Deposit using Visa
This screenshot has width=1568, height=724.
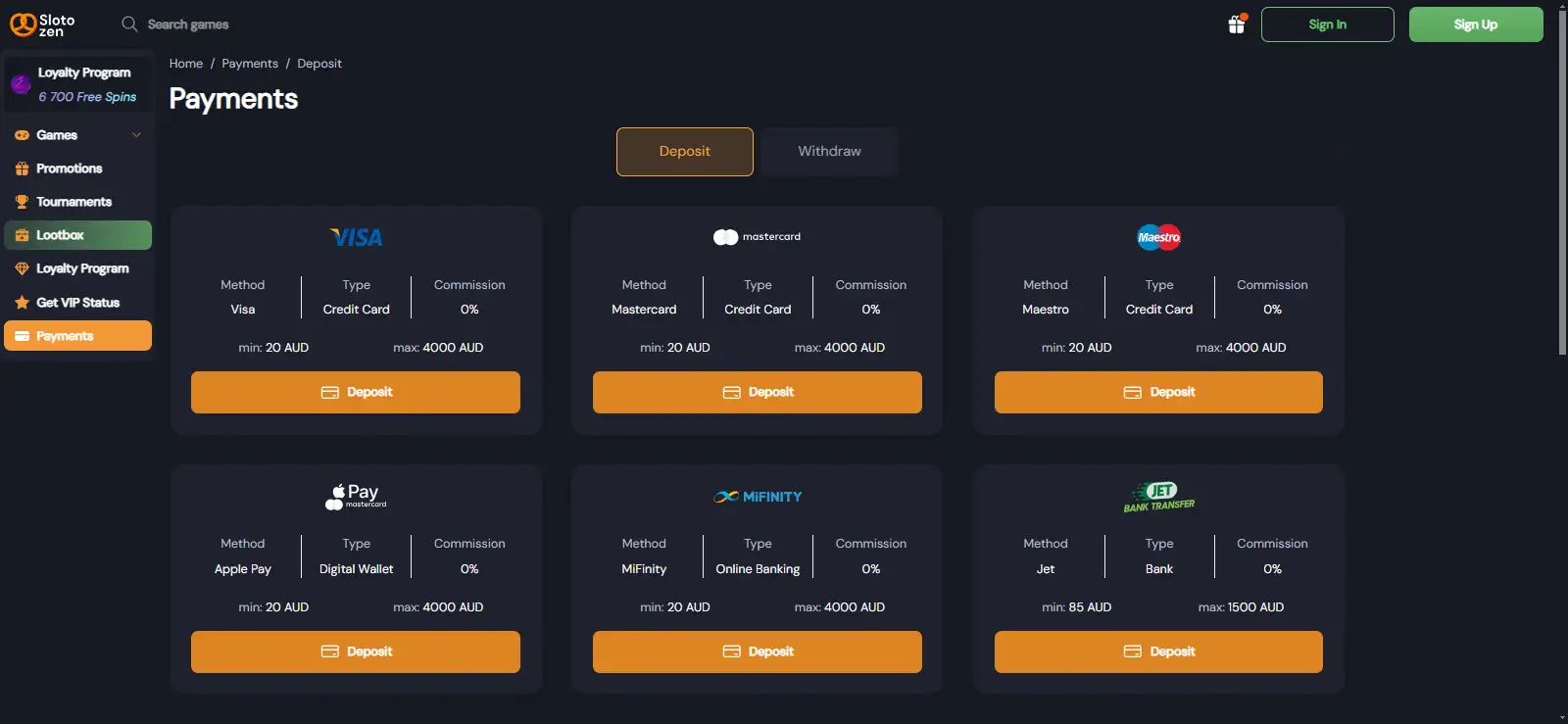[x=356, y=392]
